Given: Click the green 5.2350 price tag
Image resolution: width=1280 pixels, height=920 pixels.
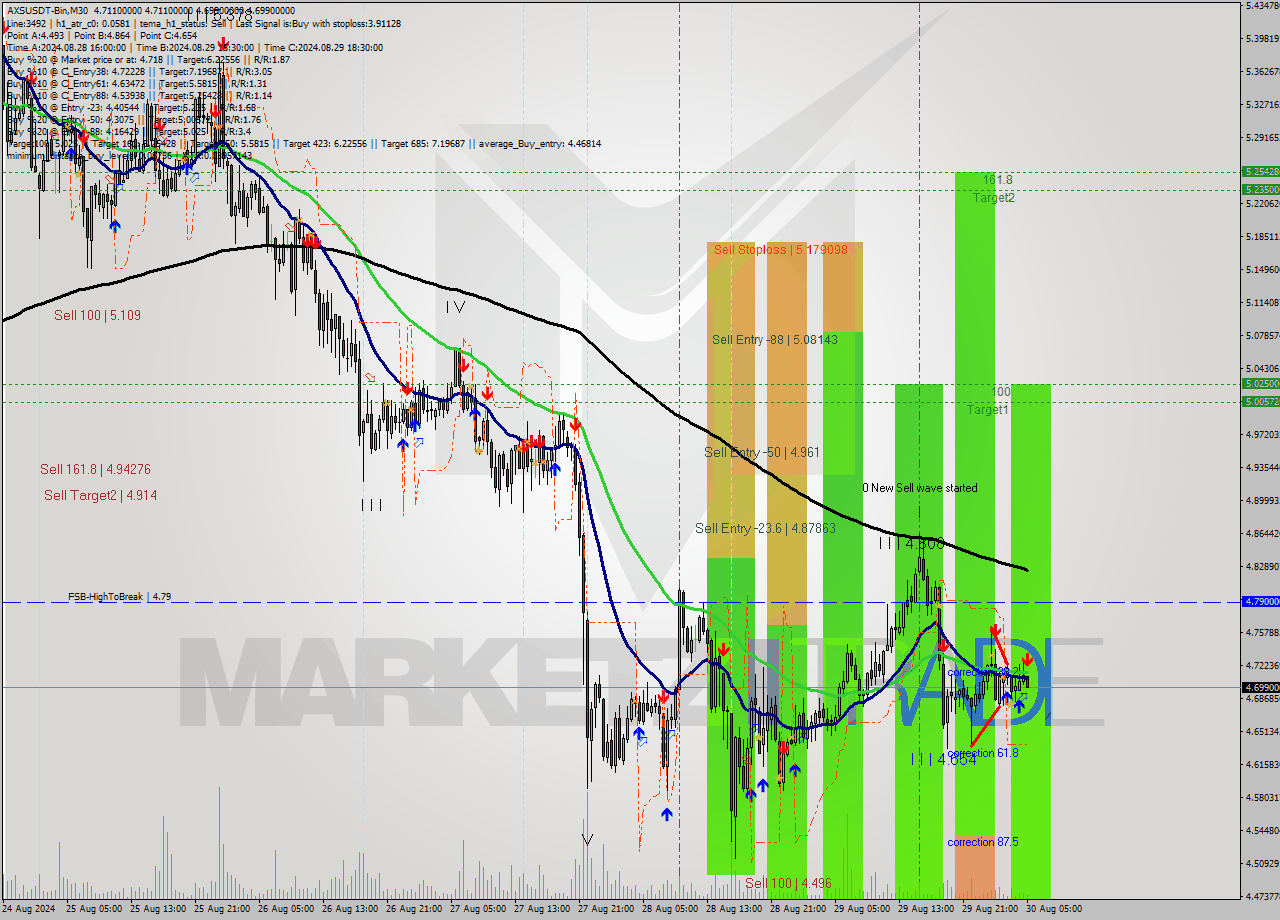Looking at the screenshot, I should tap(1260, 189).
